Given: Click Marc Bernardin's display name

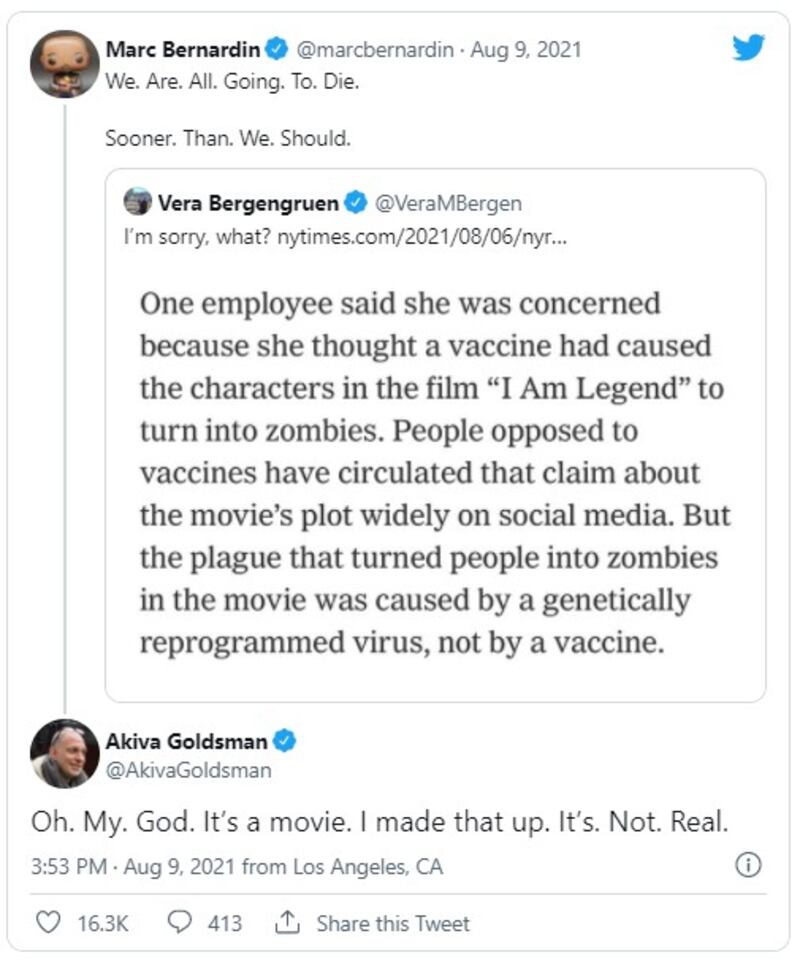Looking at the screenshot, I should [182, 49].
